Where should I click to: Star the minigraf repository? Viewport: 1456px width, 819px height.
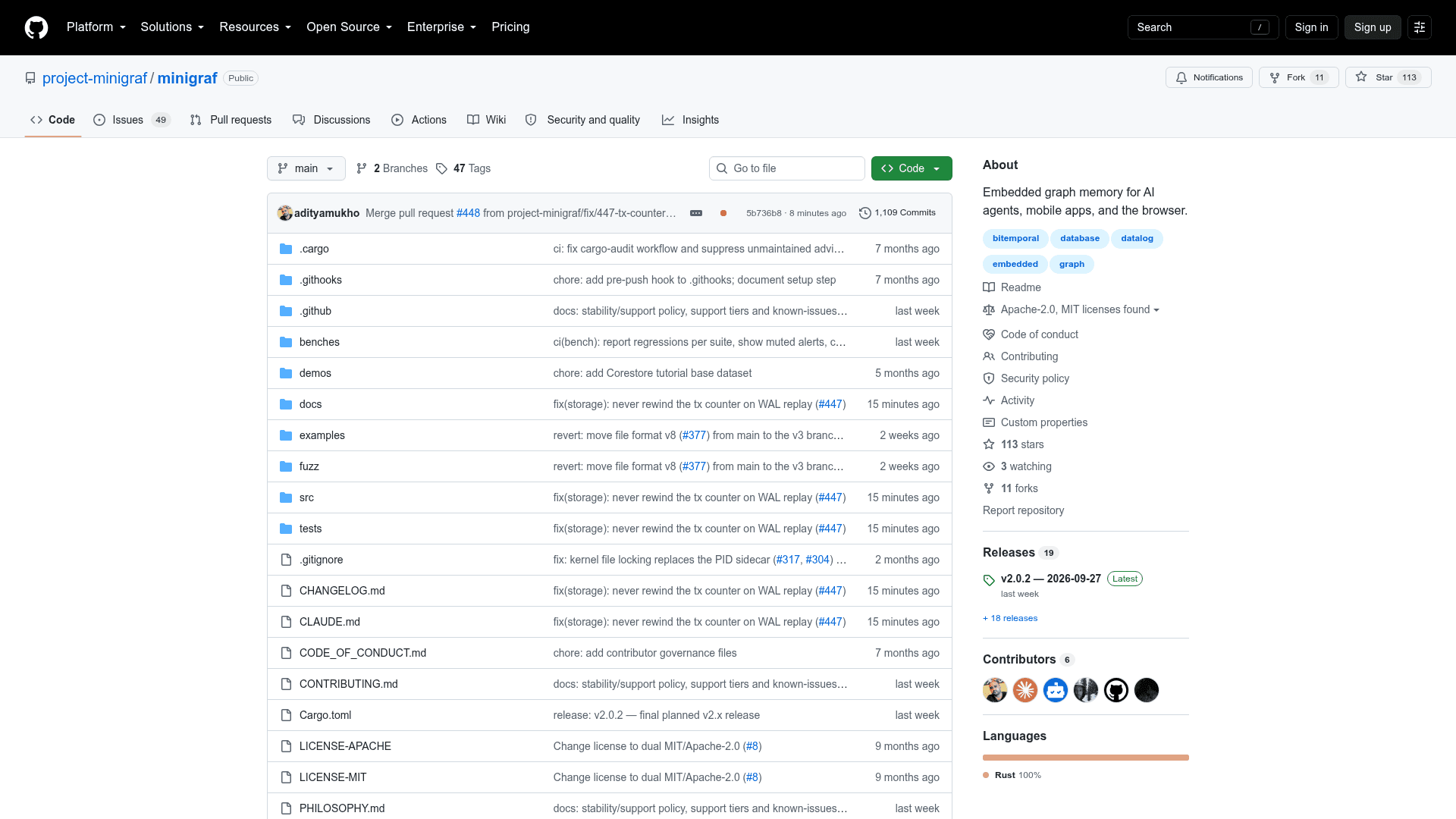click(1388, 77)
